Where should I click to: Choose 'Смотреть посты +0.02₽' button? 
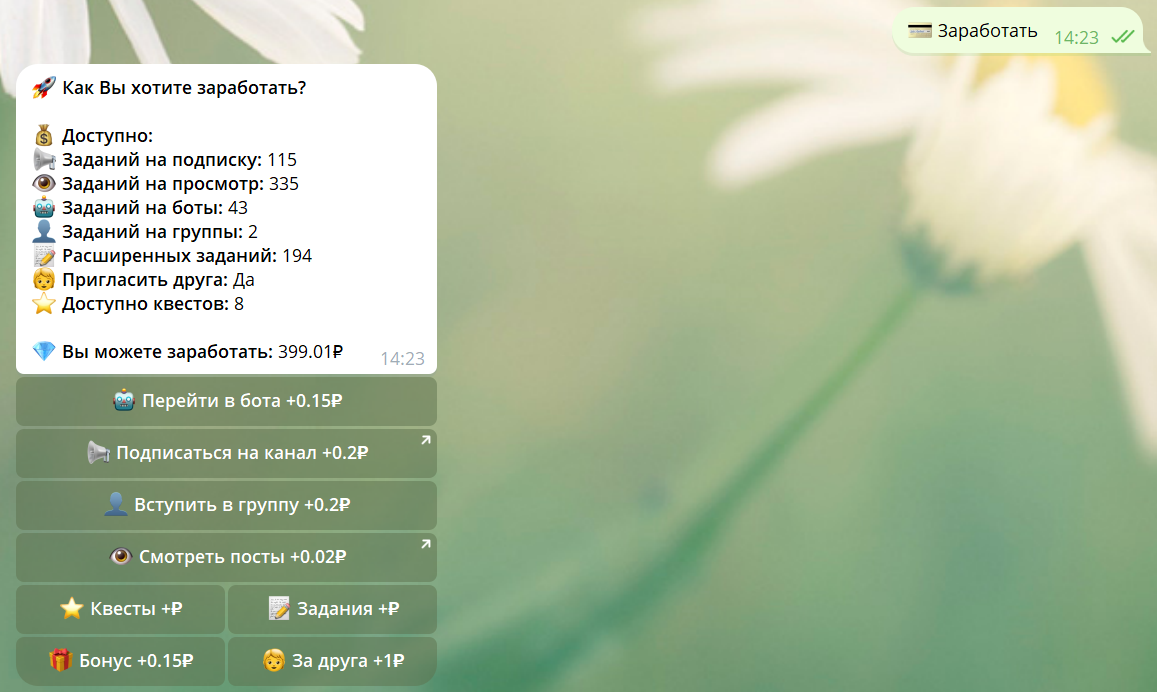pos(227,557)
